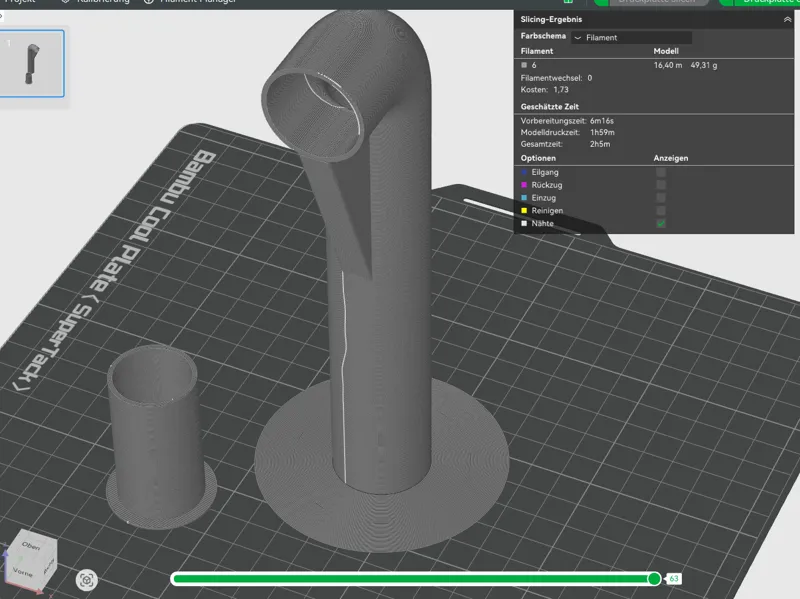The image size is (800, 599).
Task: Click the Modell column heading
Action: (x=666, y=51)
